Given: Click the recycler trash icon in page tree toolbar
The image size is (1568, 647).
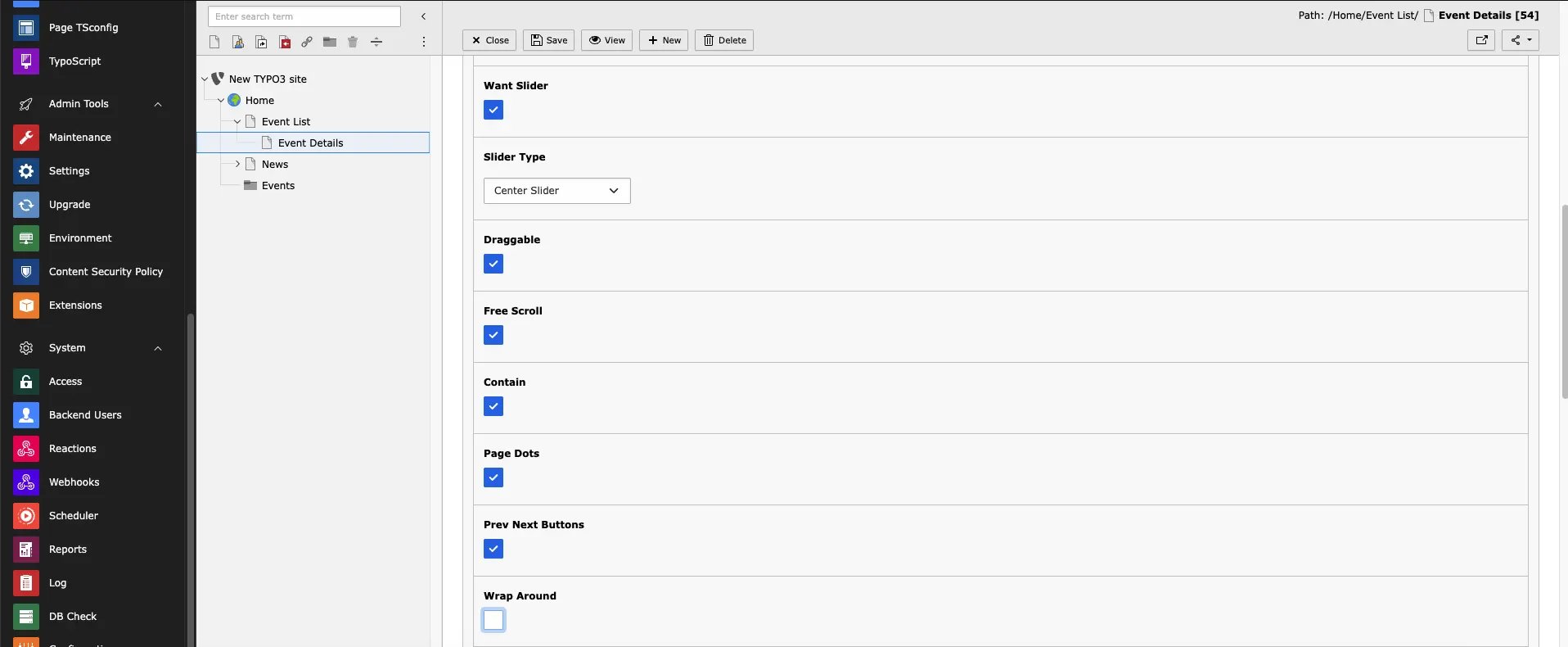Looking at the screenshot, I should 353,42.
